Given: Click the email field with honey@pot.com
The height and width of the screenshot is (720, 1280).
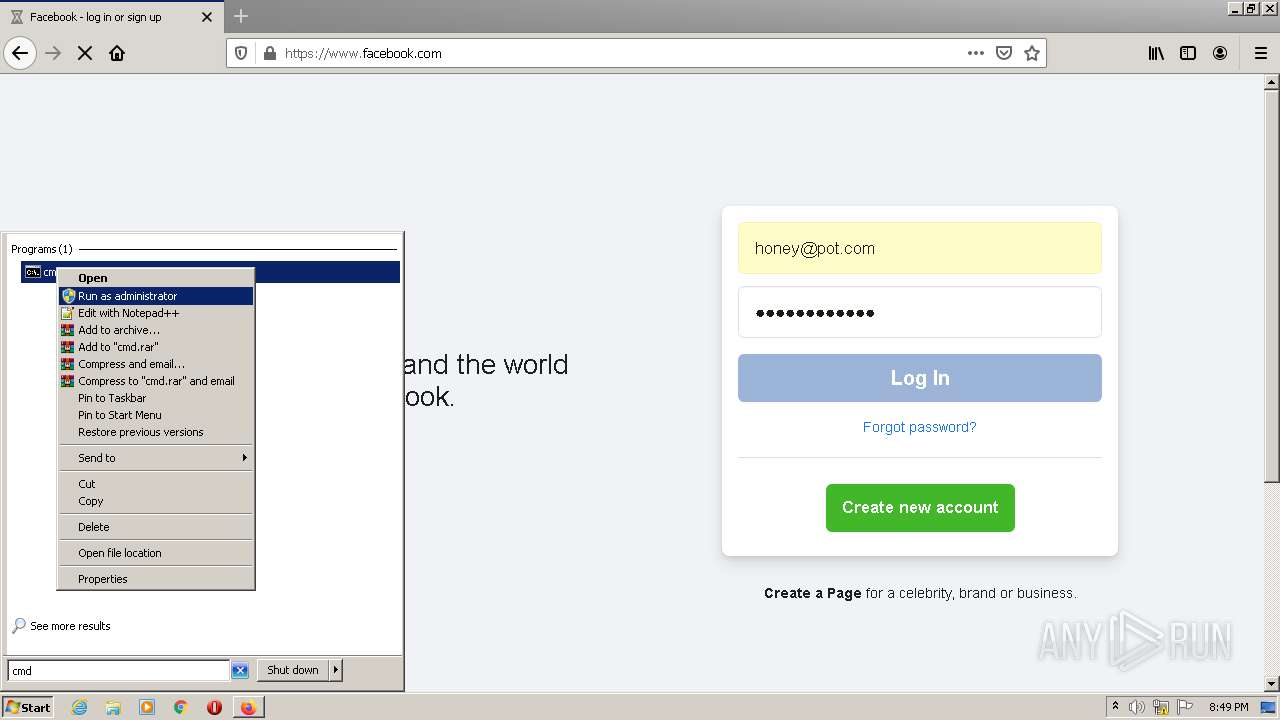Looking at the screenshot, I should [919, 248].
